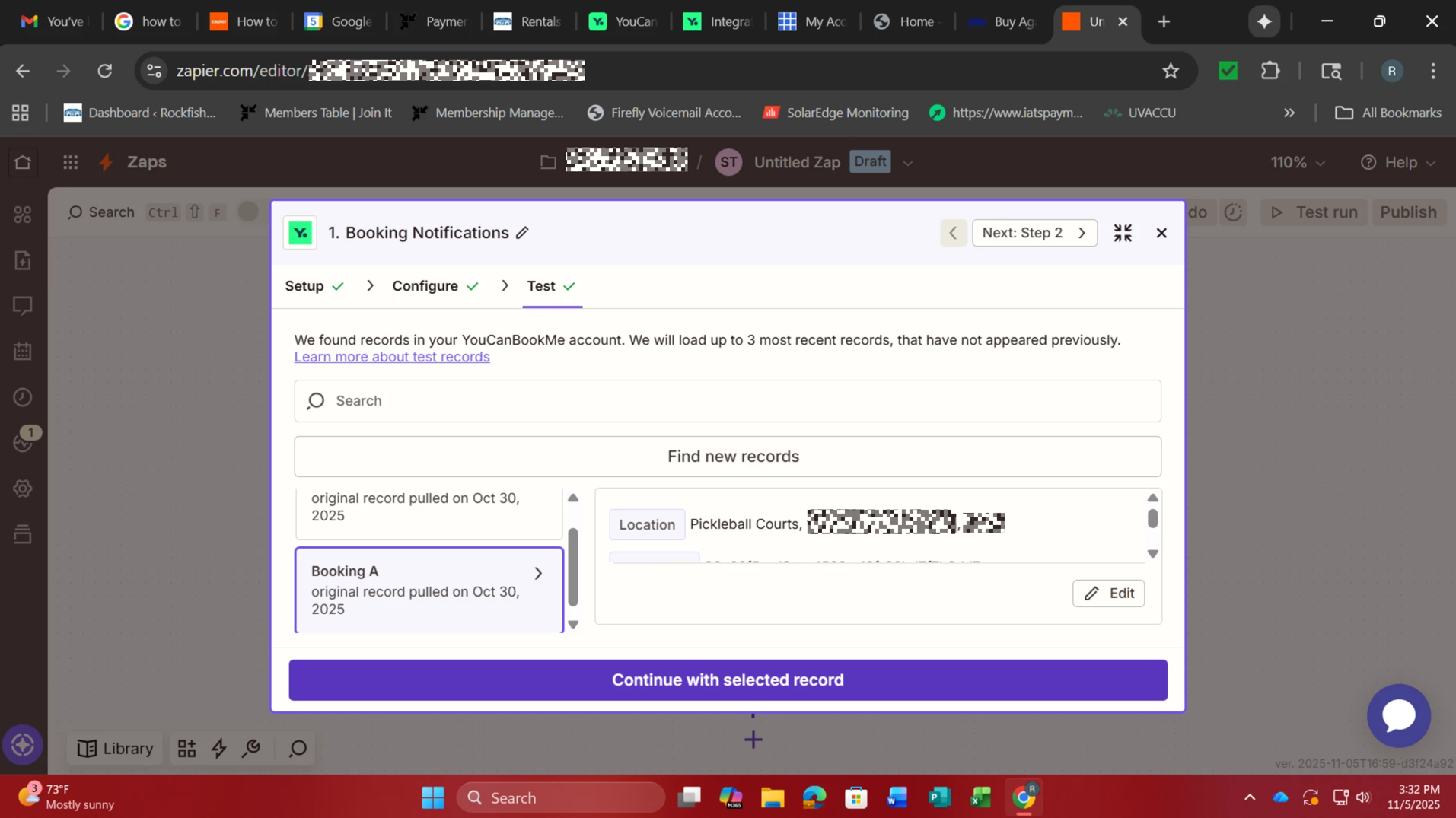The width and height of the screenshot is (1456, 818).
Task: Open the calendar icon in left sidebar
Action: pos(22,351)
